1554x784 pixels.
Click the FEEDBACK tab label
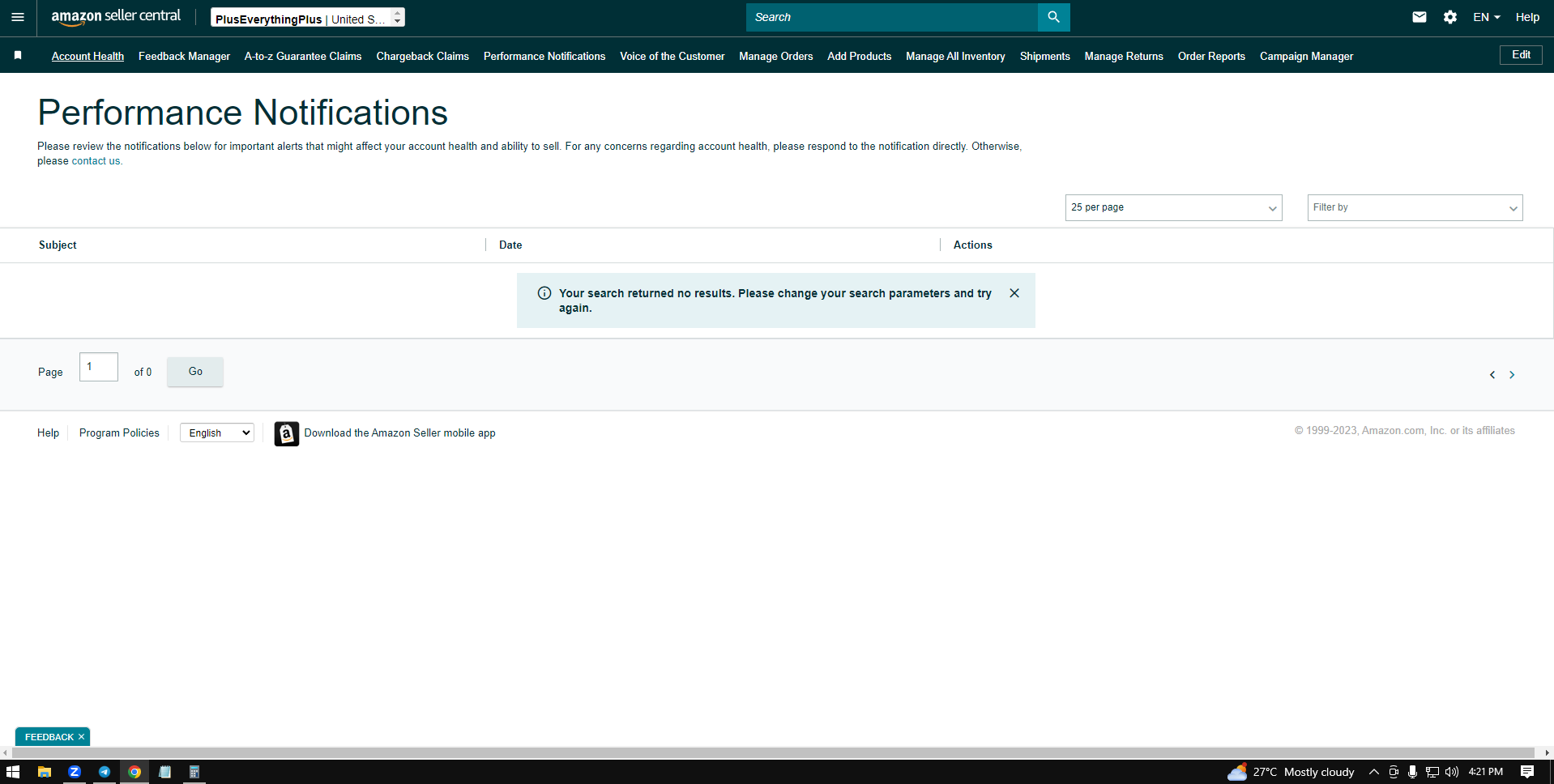49,737
